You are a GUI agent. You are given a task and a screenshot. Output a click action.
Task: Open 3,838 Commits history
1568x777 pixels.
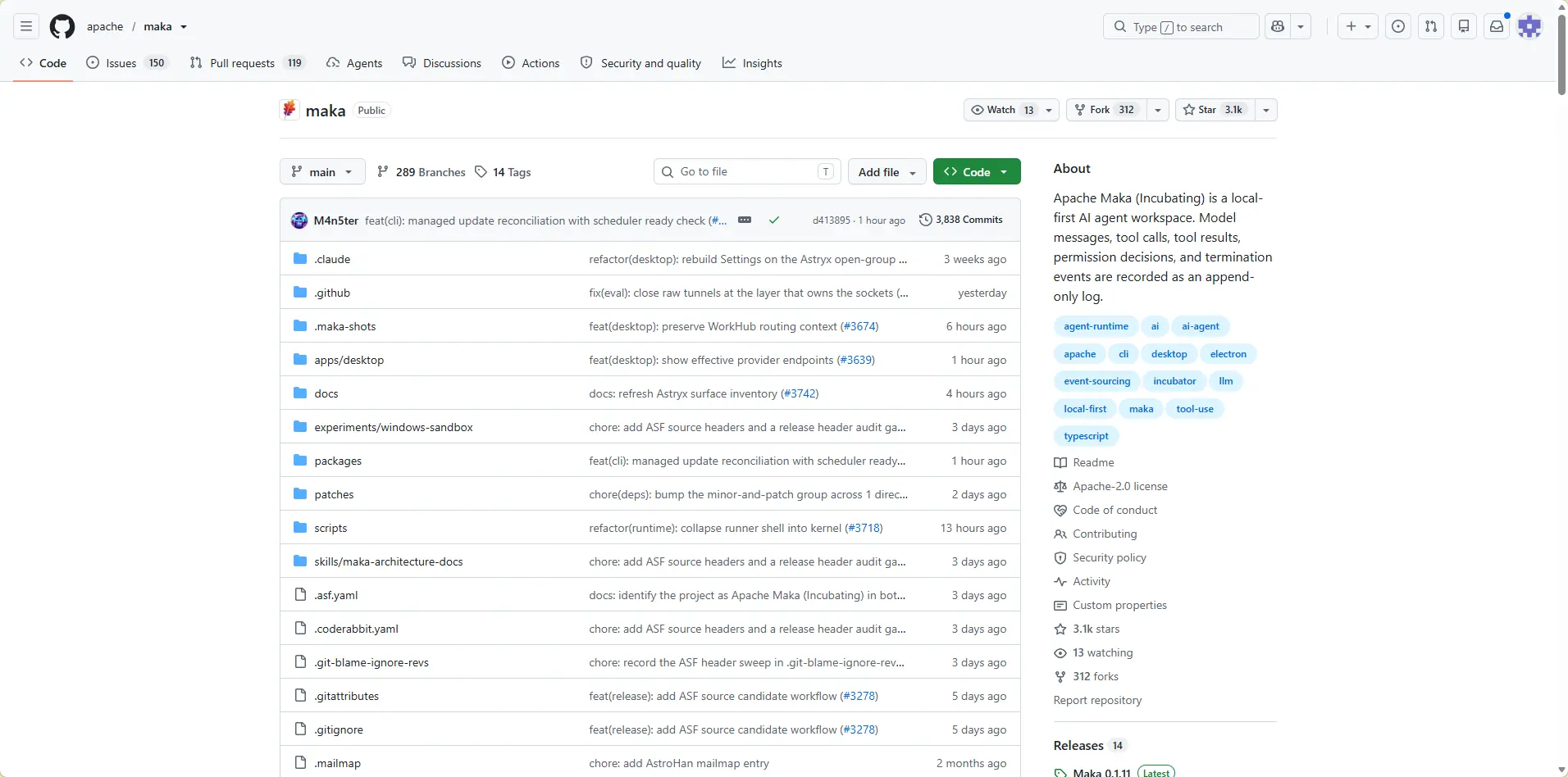click(961, 220)
